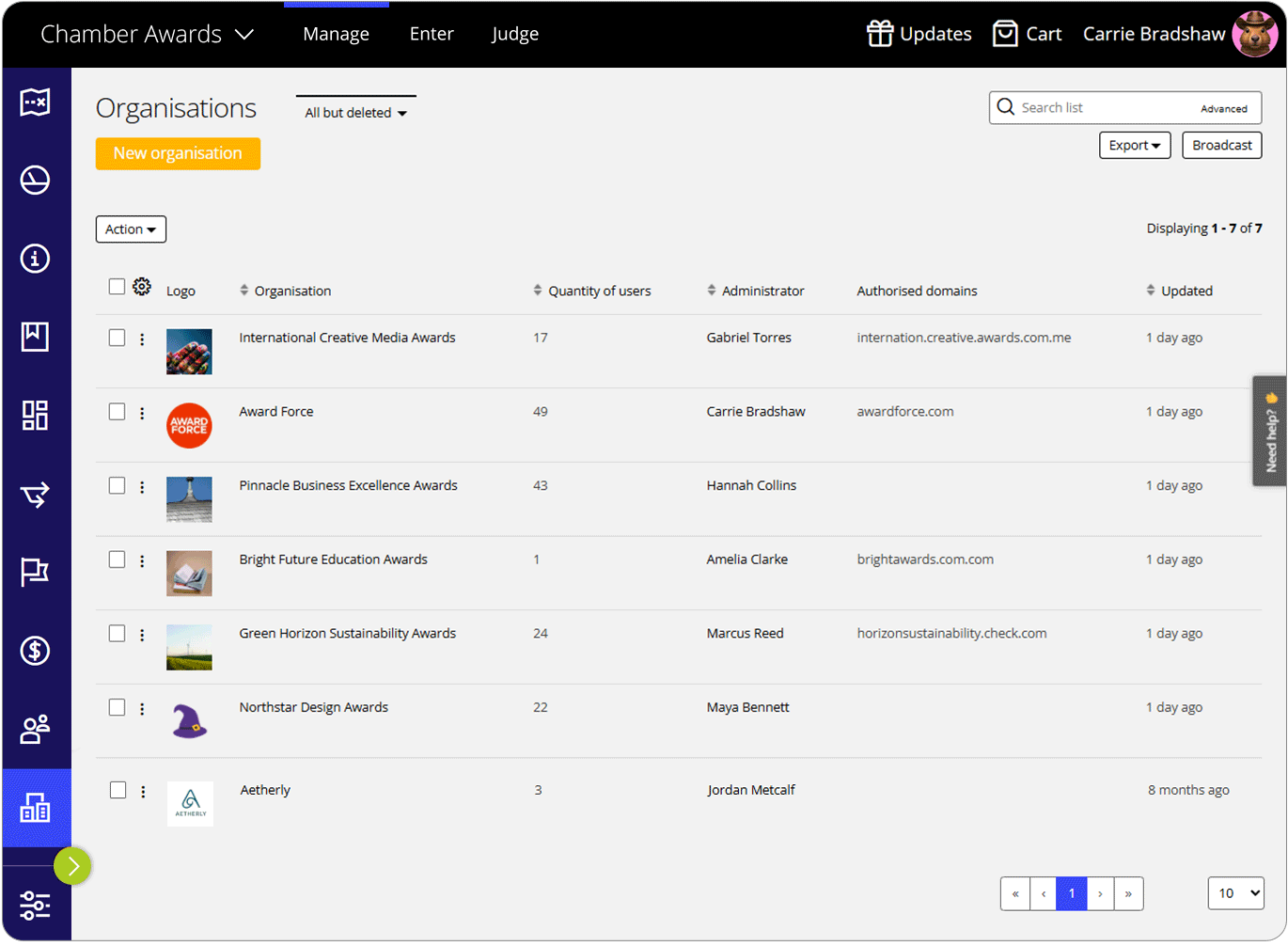
Task: Open the Need help? side tab
Action: click(x=1270, y=431)
